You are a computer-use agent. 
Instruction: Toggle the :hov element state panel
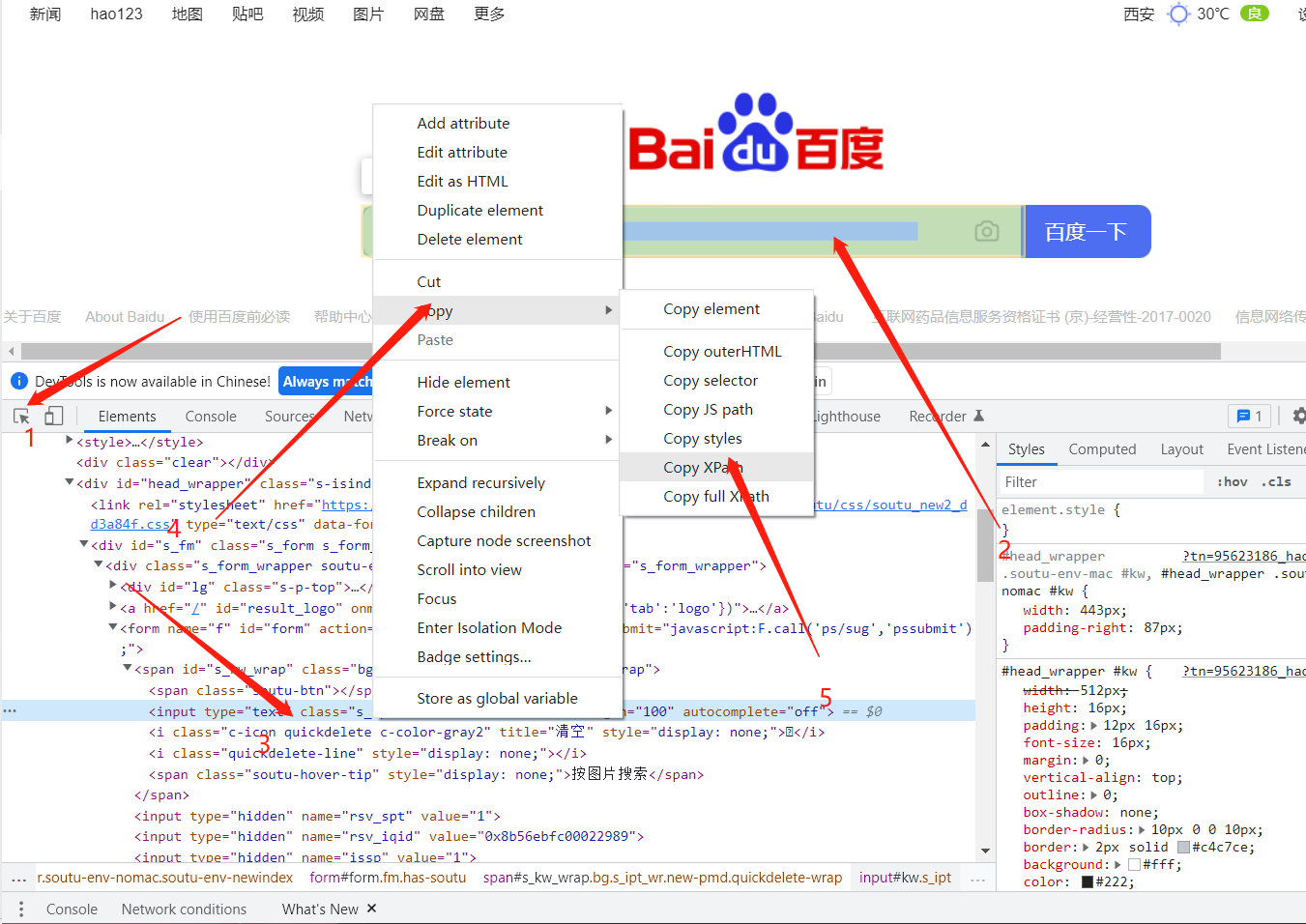coord(1232,481)
